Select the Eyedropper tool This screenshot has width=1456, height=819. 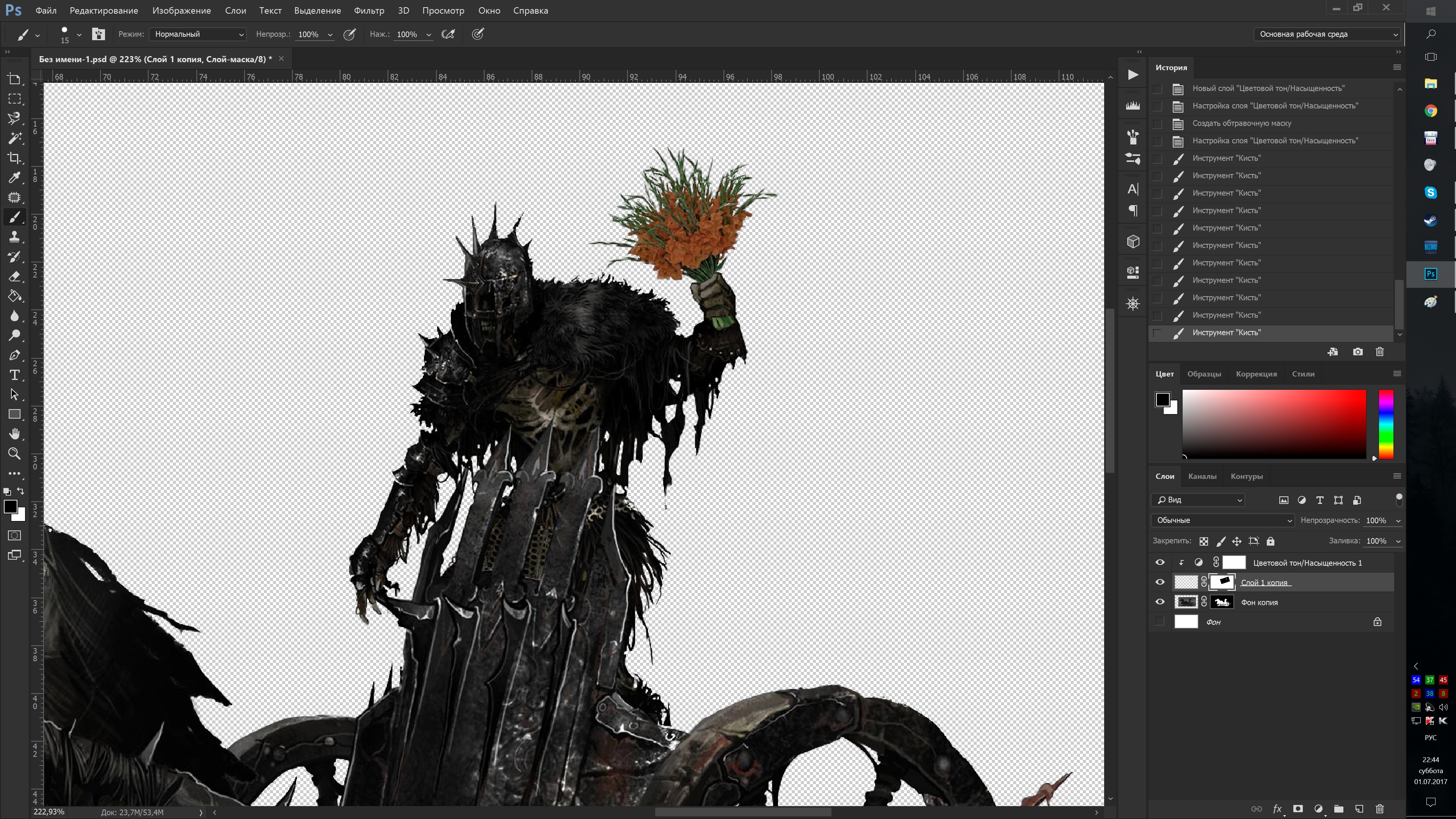[15, 177]
